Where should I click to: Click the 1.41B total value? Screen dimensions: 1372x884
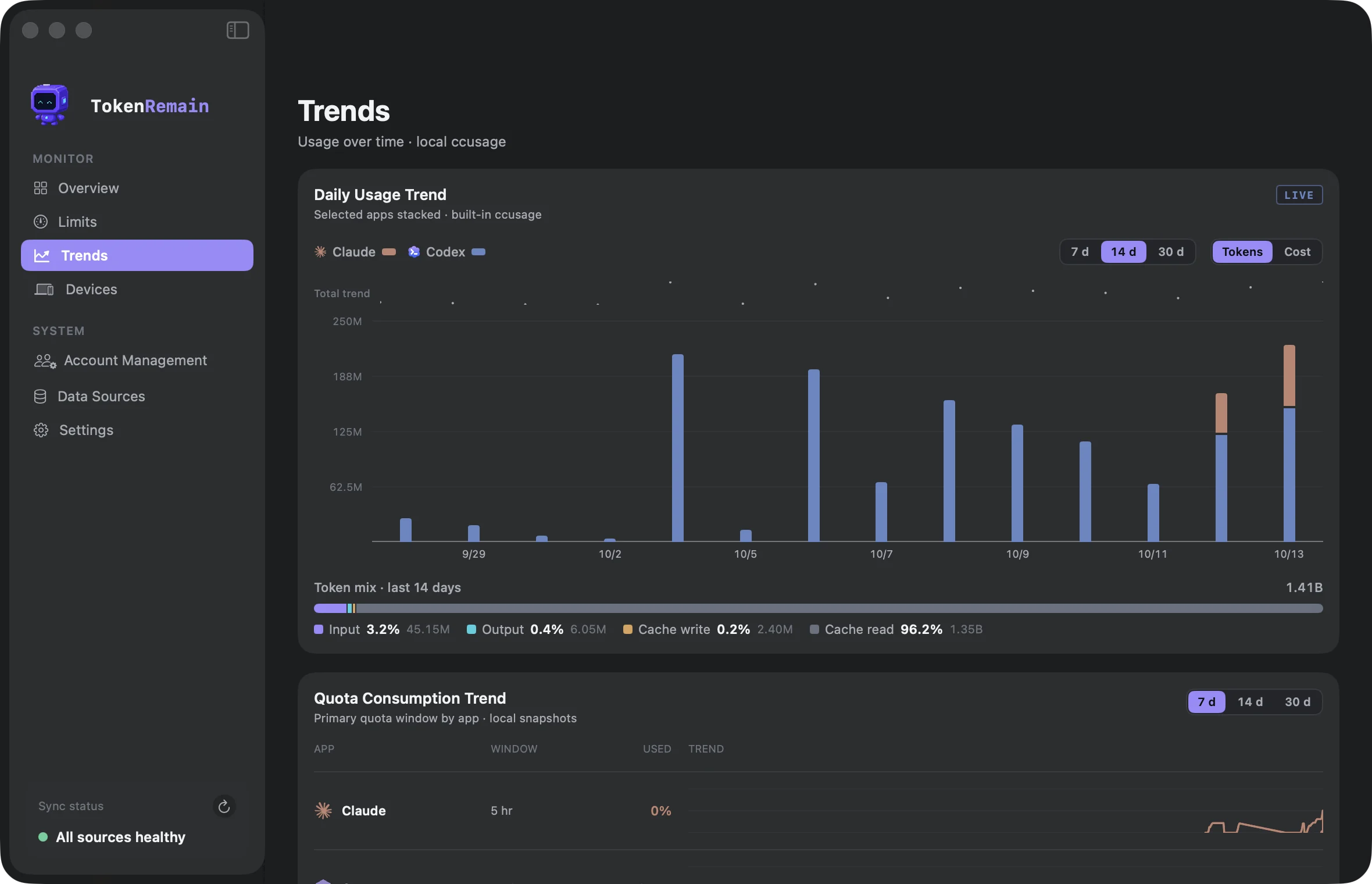1304,587
